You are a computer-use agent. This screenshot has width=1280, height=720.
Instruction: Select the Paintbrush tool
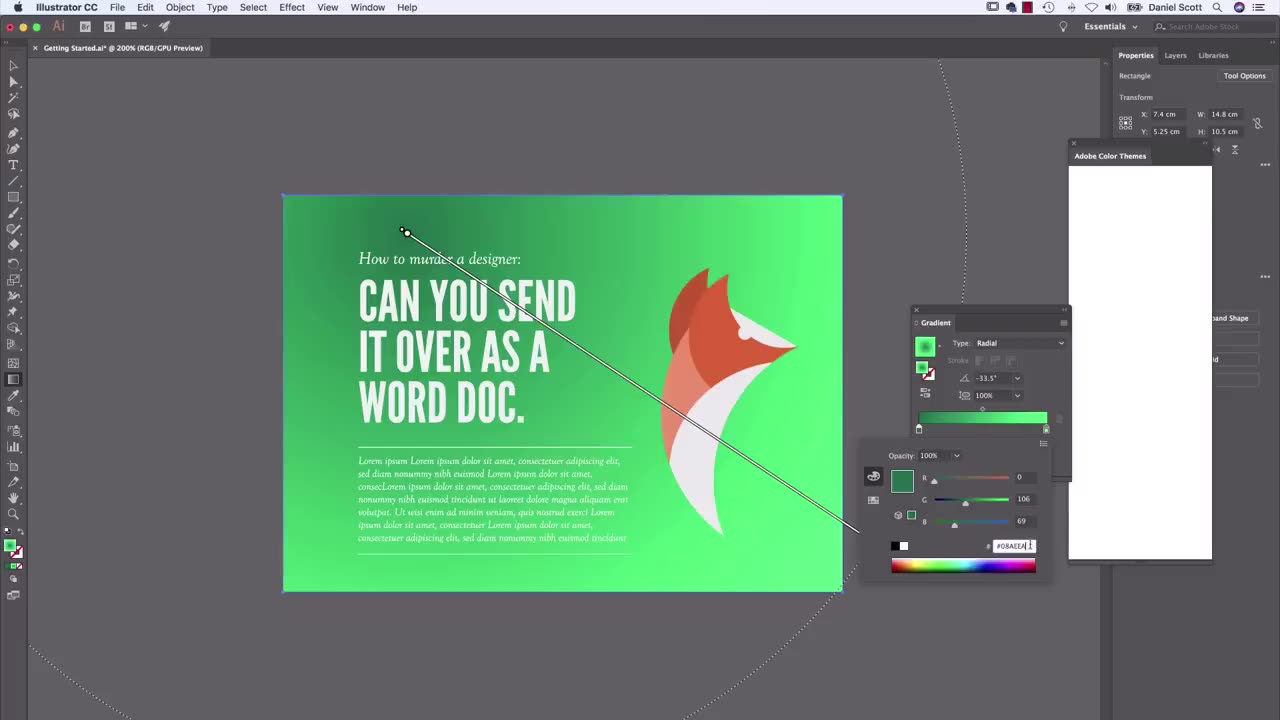click(x=13, y=213)
